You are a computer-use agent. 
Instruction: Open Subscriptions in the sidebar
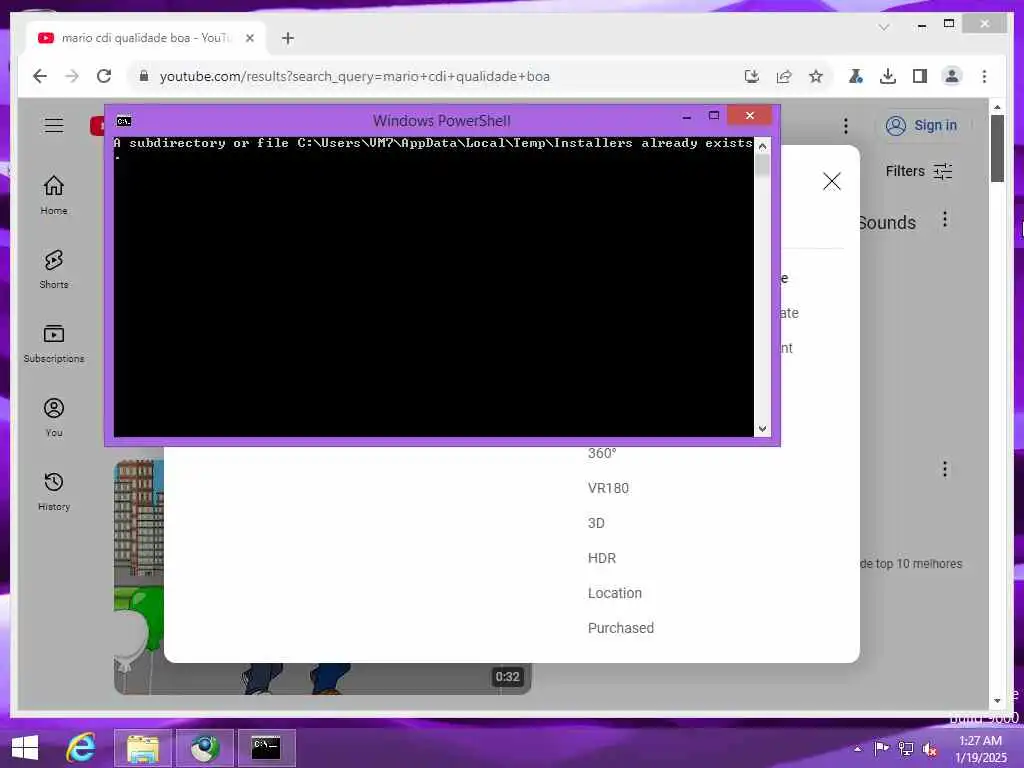(54, 343)
